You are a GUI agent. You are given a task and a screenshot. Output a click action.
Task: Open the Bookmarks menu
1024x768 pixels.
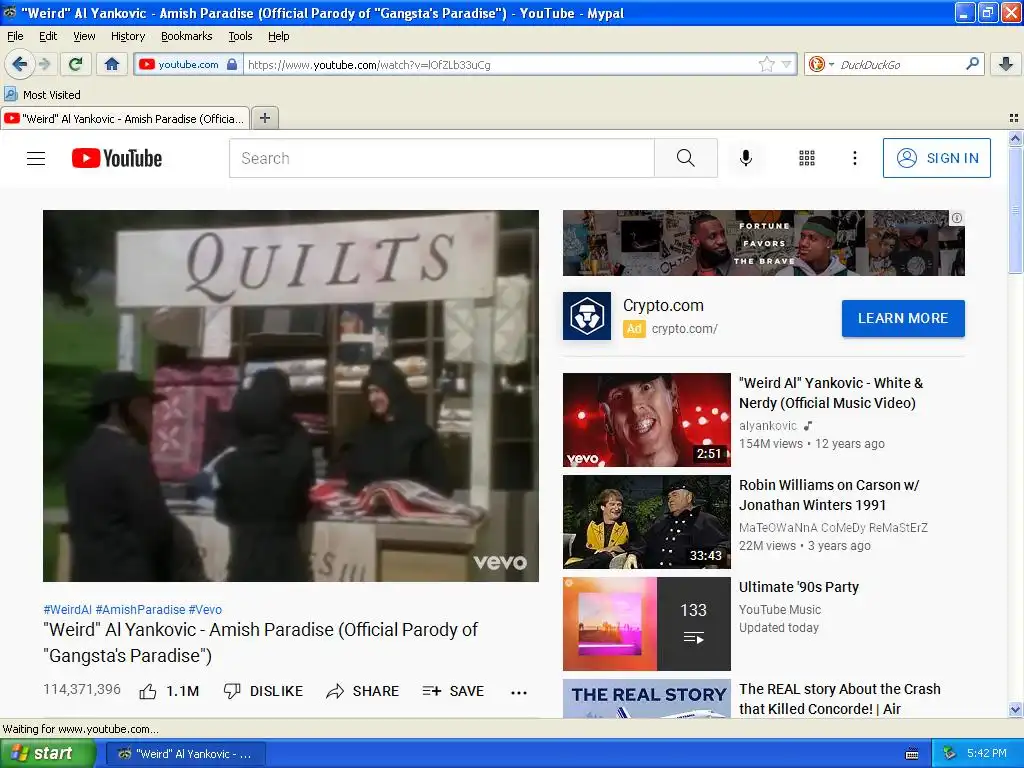186,36
